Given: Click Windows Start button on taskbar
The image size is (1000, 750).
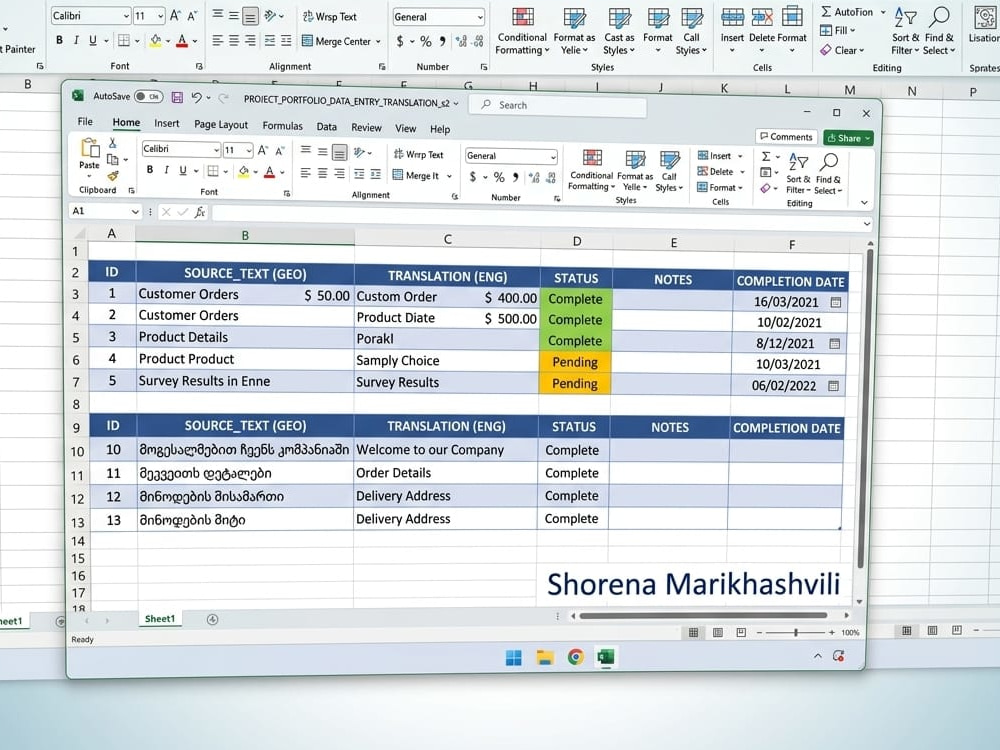Looking at the screenshot, I should click(x=513, y=658).
